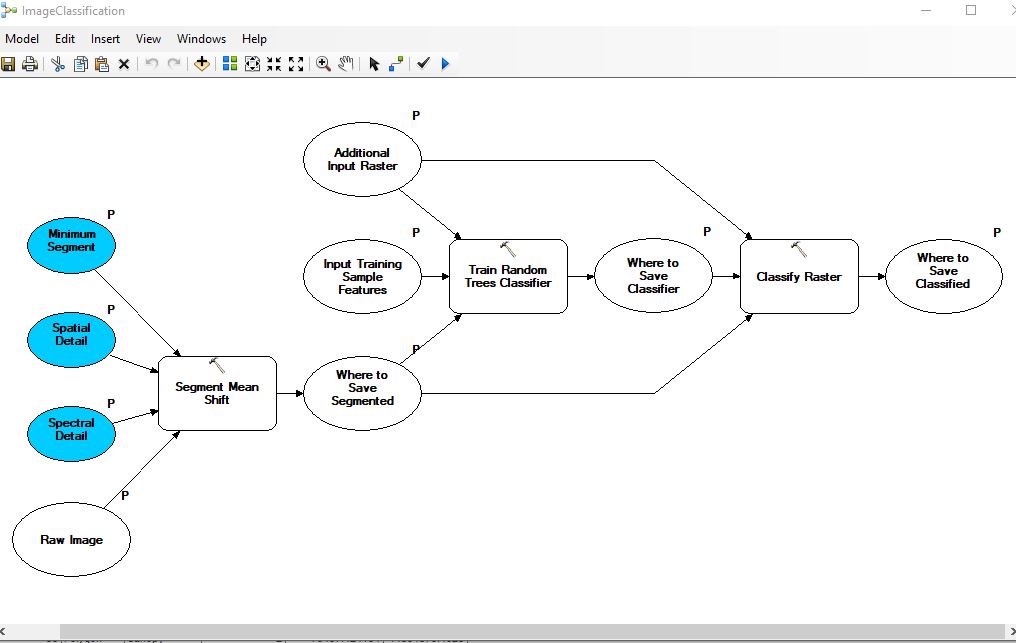Maximize the ImageClassification window
This screenshot has height=643, width=1016.
tap(971, 10)
